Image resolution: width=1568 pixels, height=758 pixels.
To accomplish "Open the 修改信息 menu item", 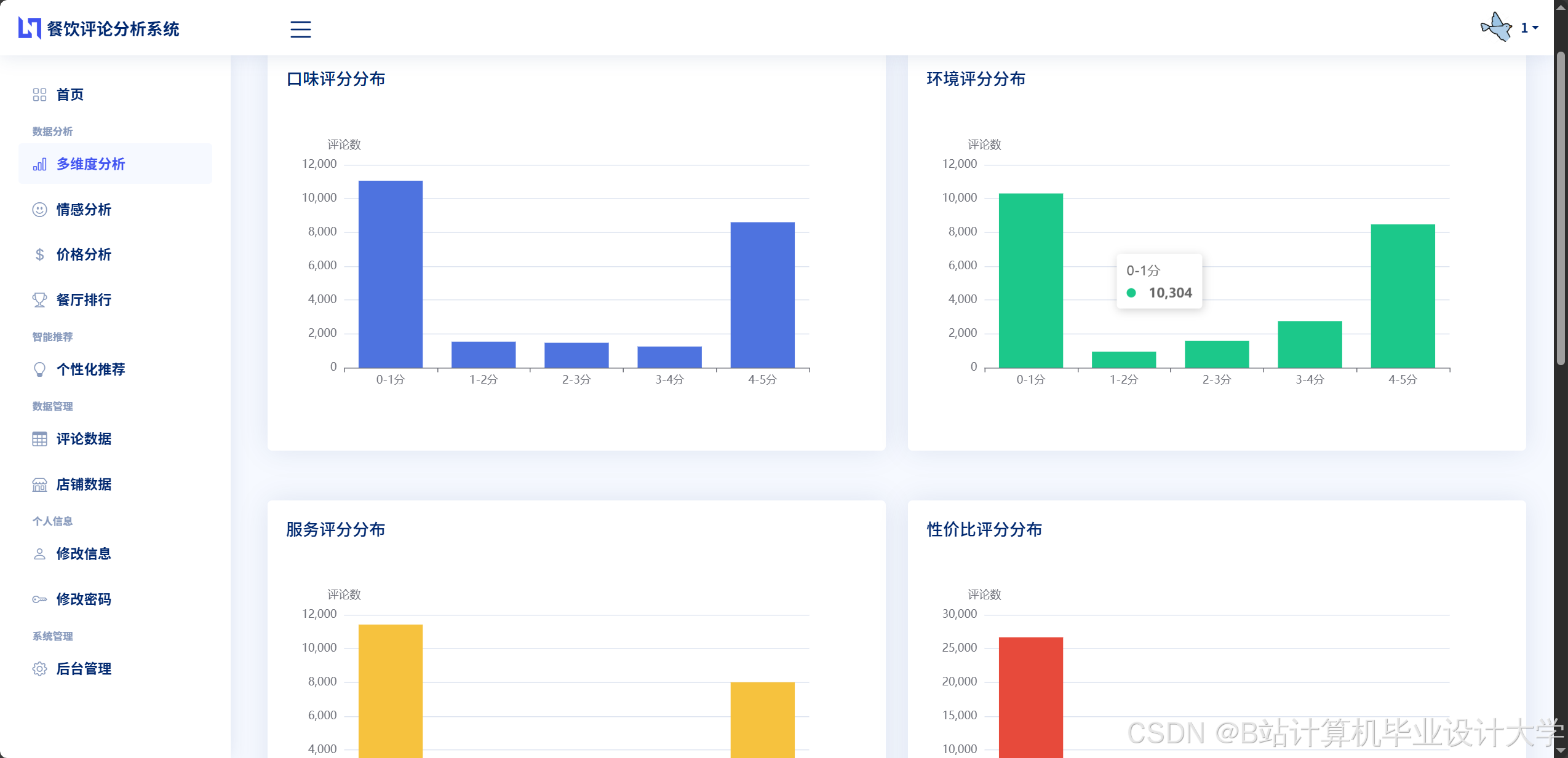I will 83,554.
